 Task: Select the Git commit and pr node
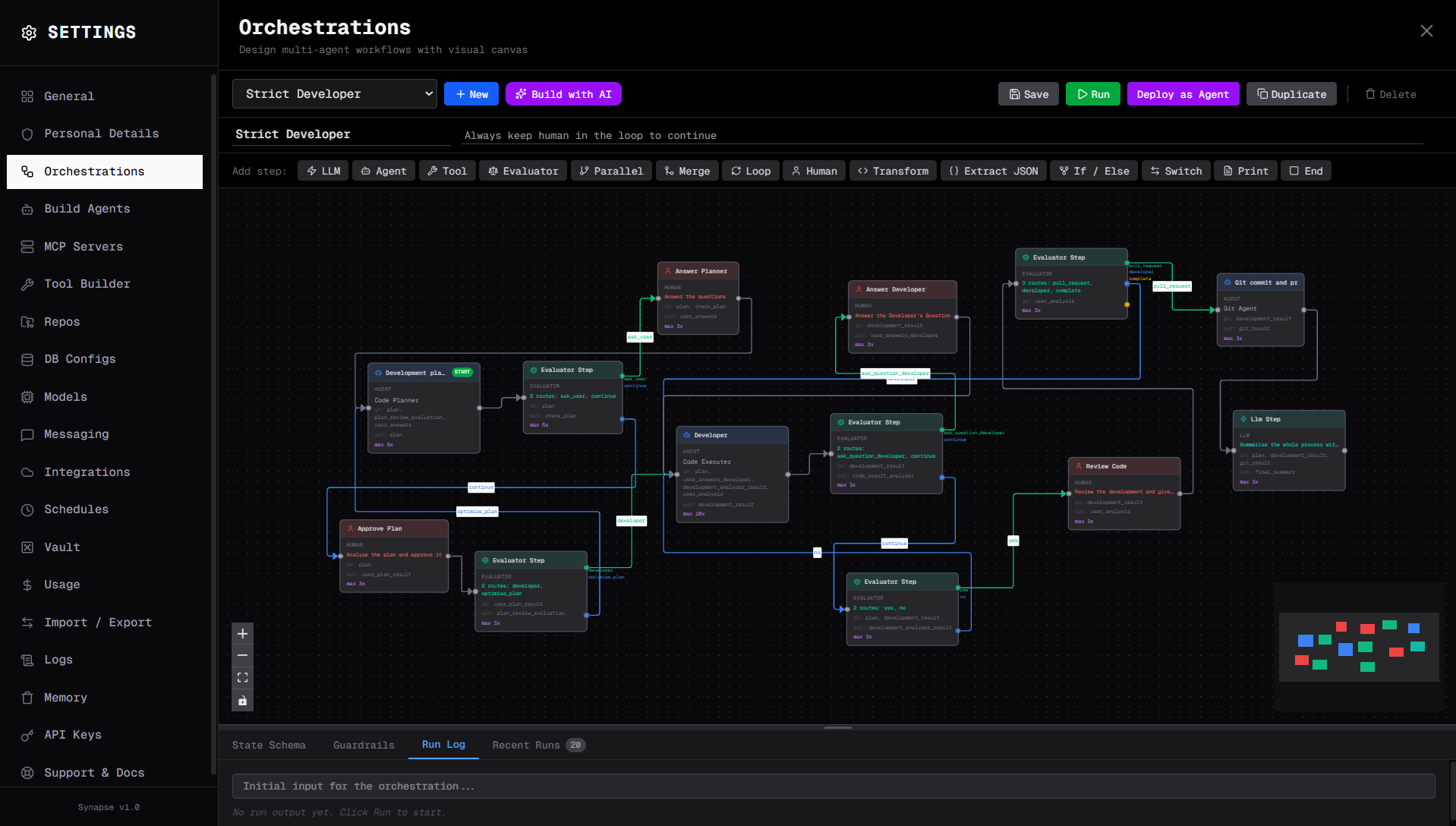tap(1260, 310)
